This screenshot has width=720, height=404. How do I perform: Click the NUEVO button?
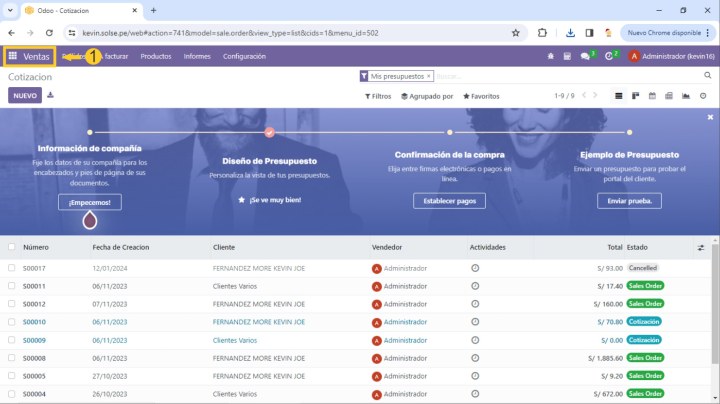(25, 96)
